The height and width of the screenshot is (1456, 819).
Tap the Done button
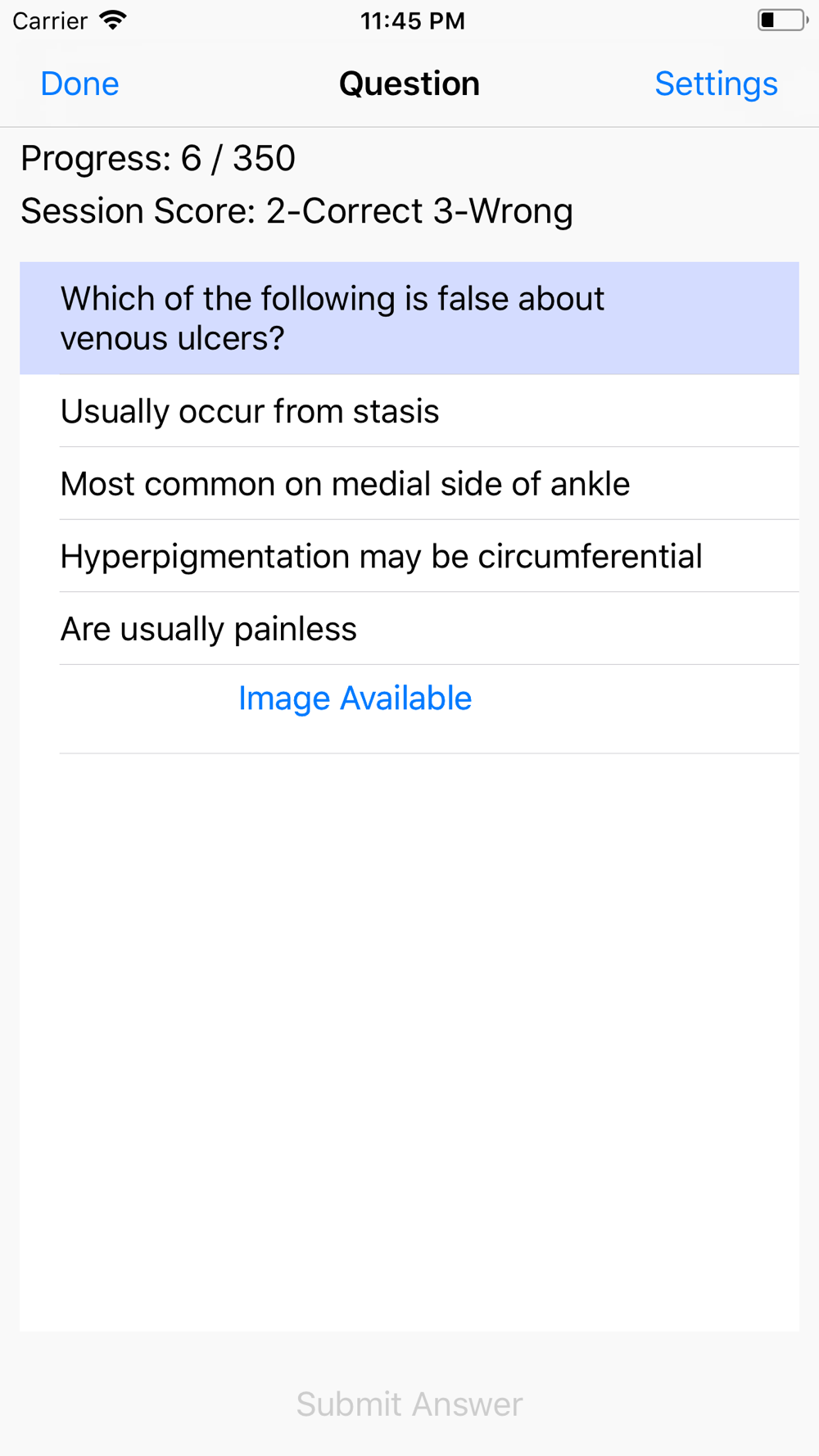[79, 84]
